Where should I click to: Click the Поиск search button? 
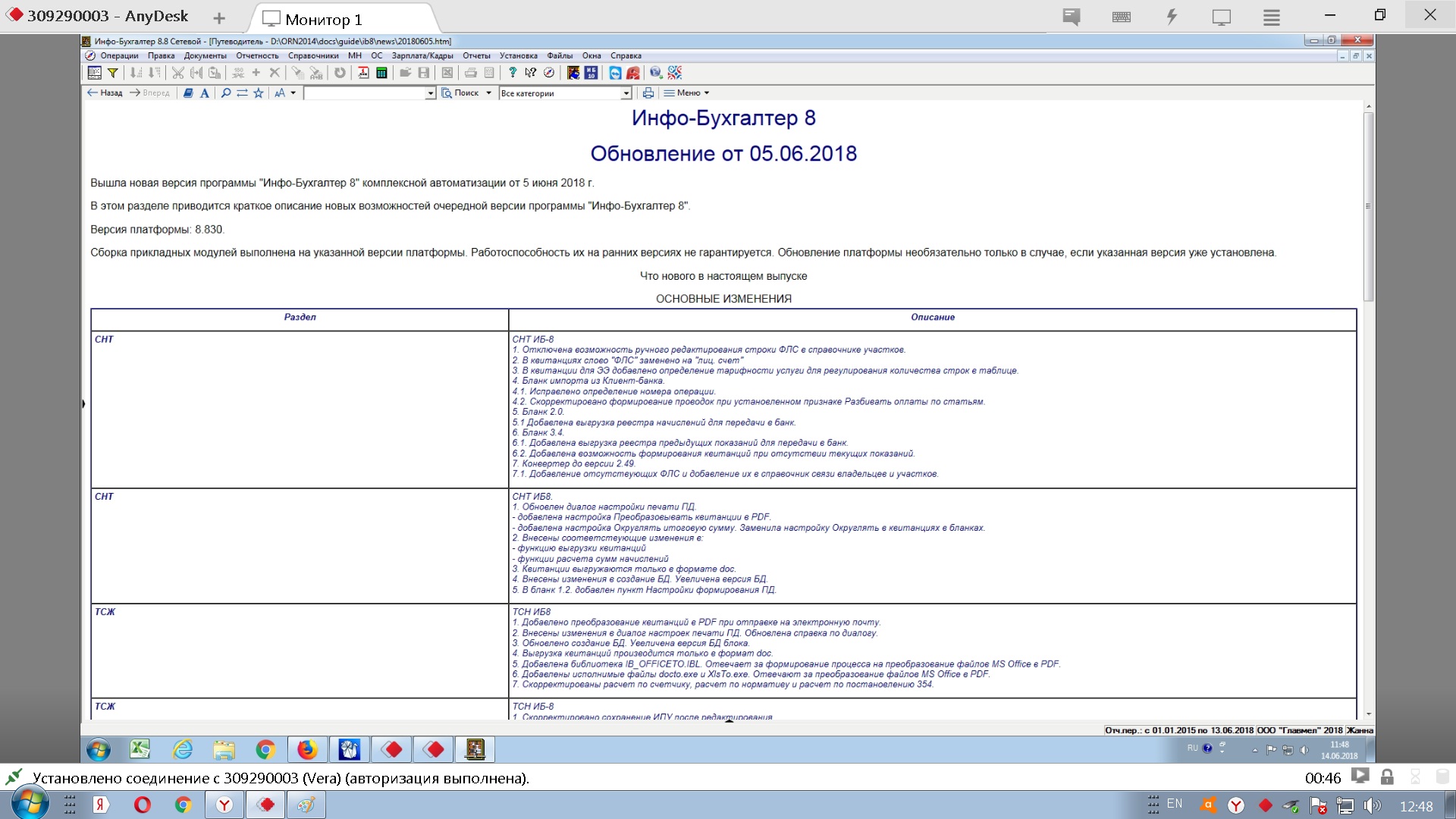[461, 93]
